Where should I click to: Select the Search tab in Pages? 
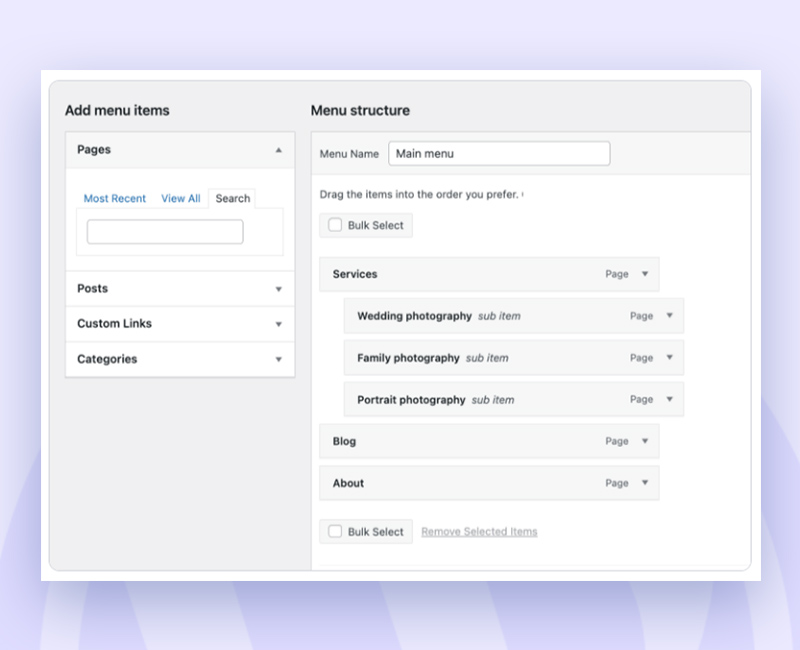pyautogui.click(x=233, y=198)
